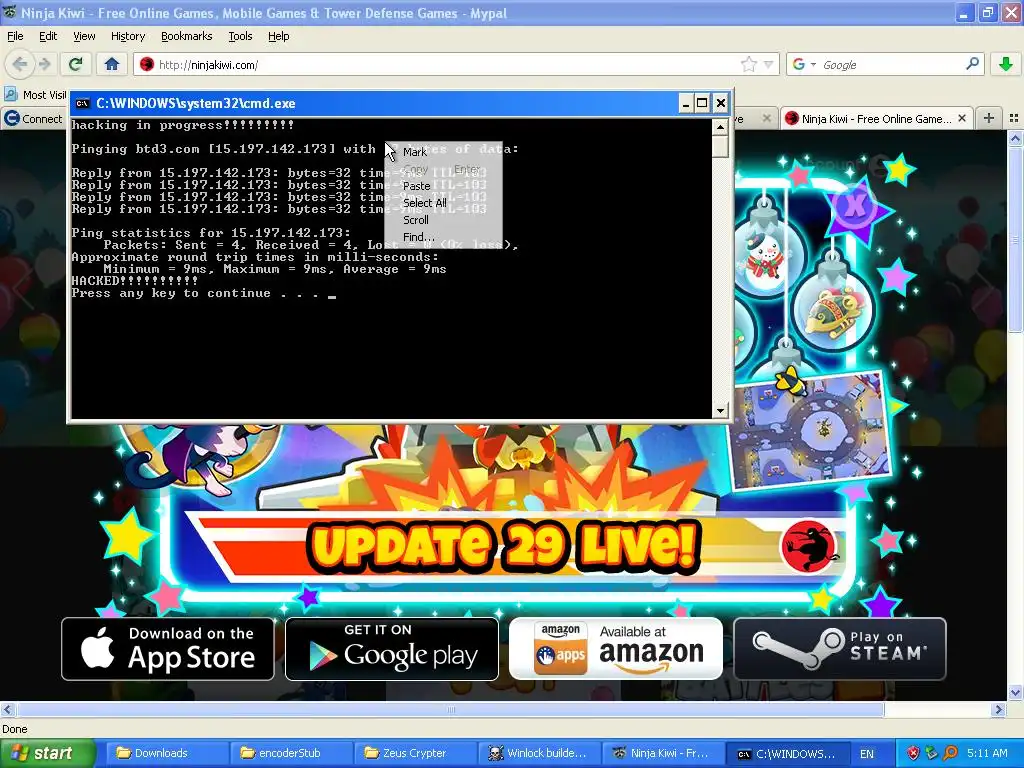The height and width of the screenshot is (768, 1024).
Task: Click Get it on Google Play badge
Action: click(x=392, y=649)
